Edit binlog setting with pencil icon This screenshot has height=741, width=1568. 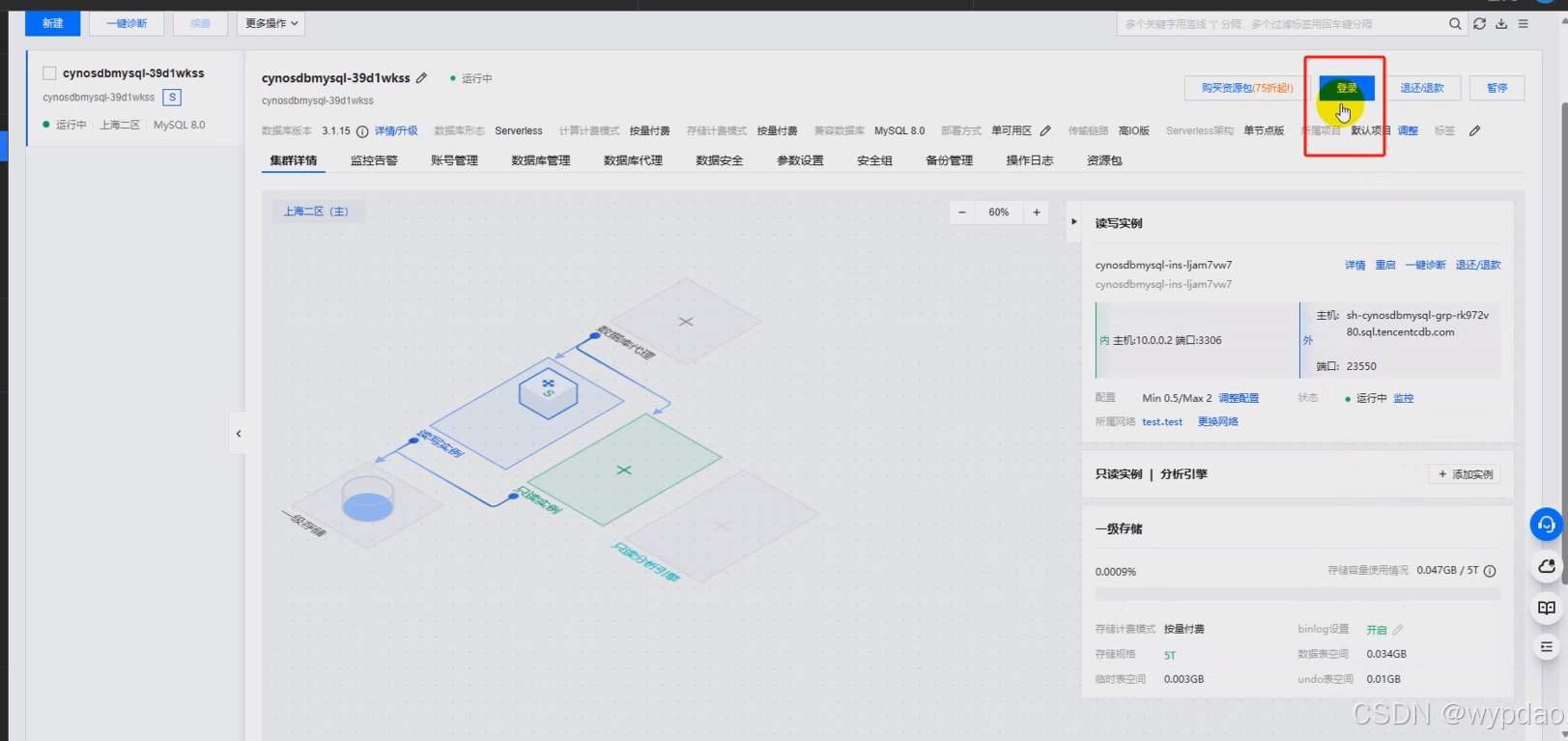[1398, 630]
